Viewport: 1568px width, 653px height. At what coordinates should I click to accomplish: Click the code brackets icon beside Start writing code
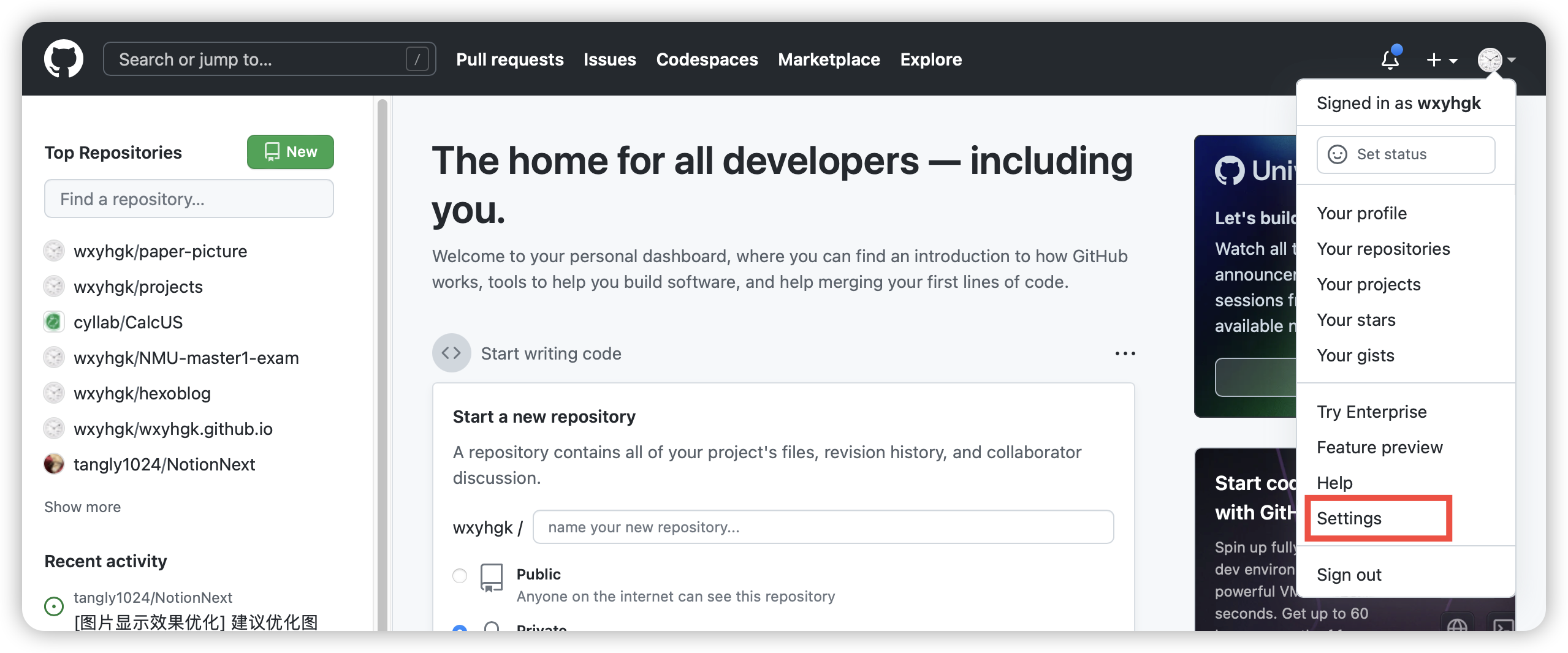[x=452, y=353]
